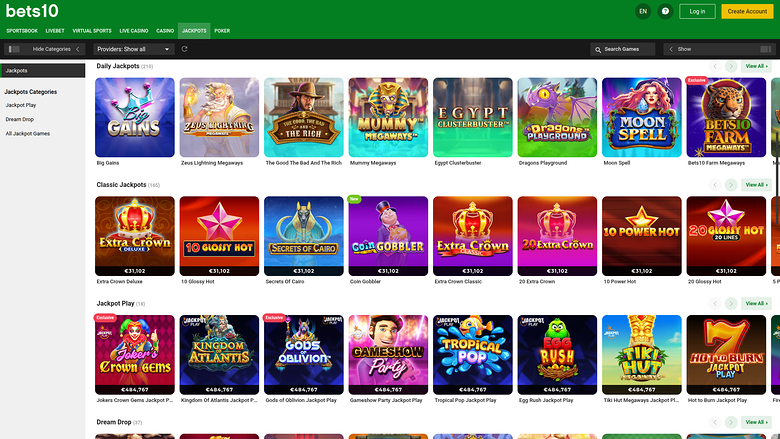The width and height of the screenshot is (780, 439).
Task: Select the Jackpots tab
Action: click(194, 31)
